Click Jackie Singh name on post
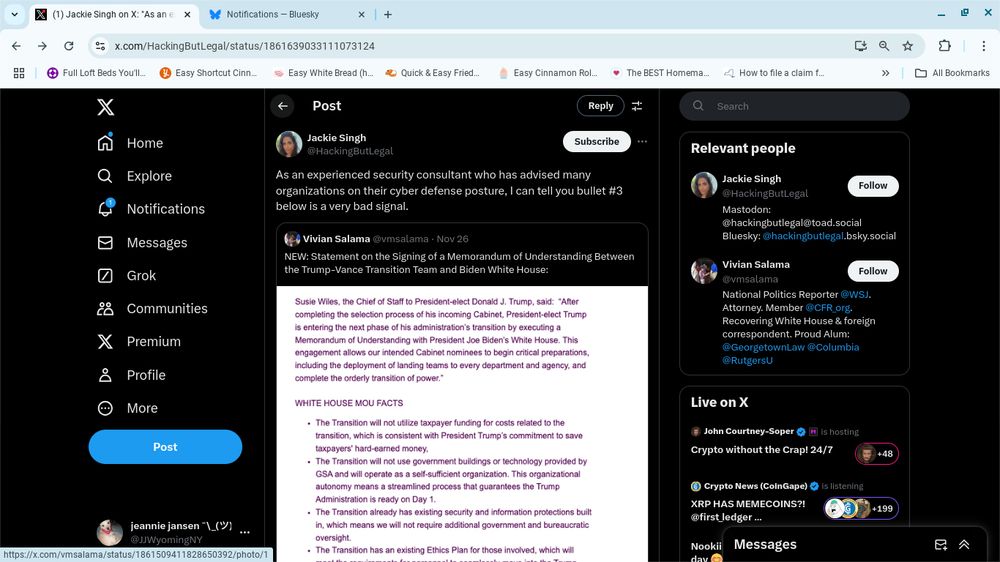 point(336,138)
